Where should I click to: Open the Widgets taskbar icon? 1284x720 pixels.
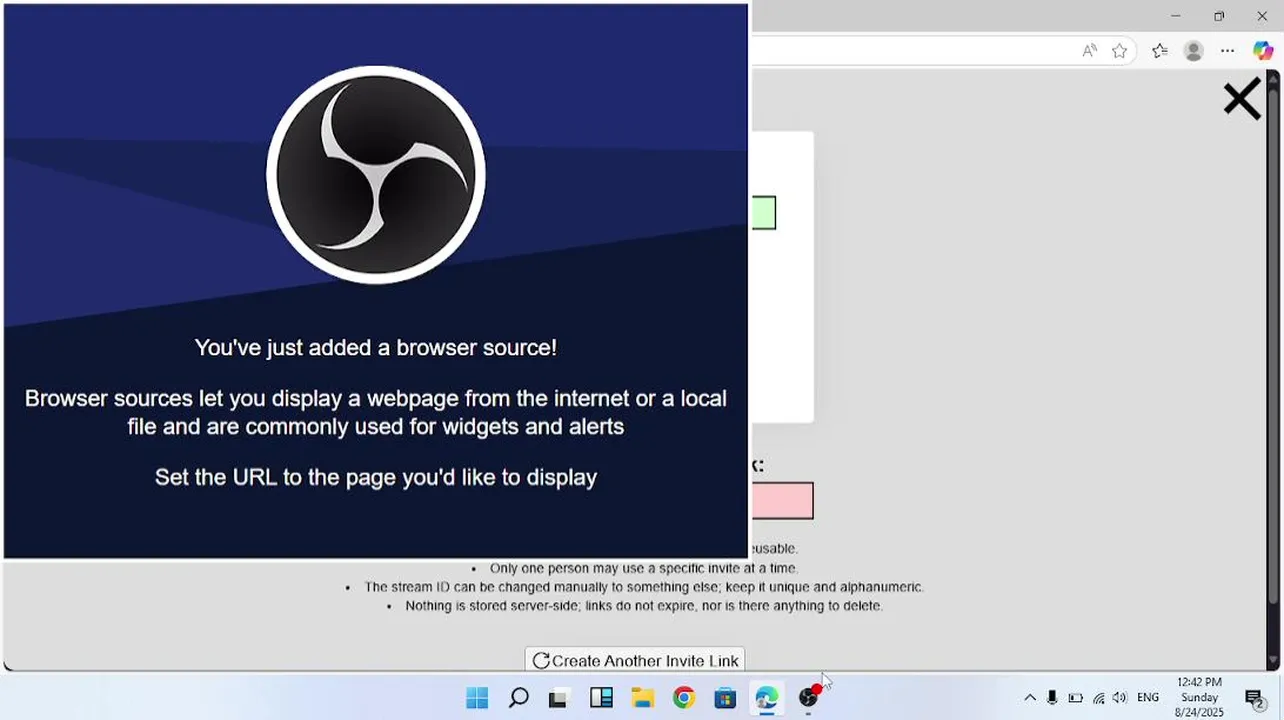(x=601, y=698)
